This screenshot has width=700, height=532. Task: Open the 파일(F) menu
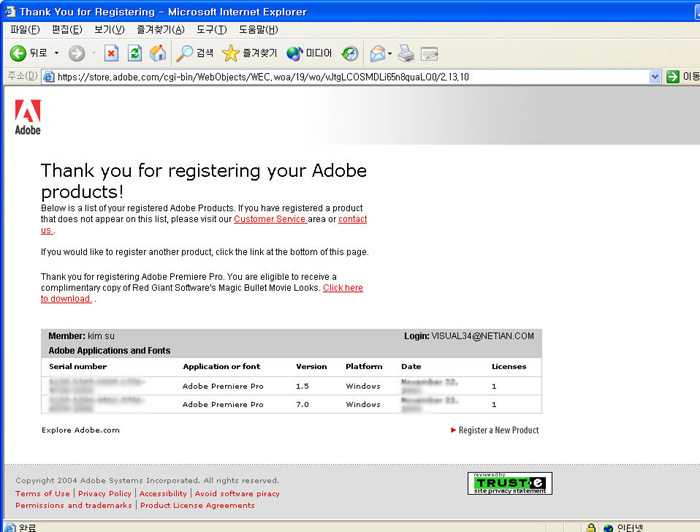(24, 30)
